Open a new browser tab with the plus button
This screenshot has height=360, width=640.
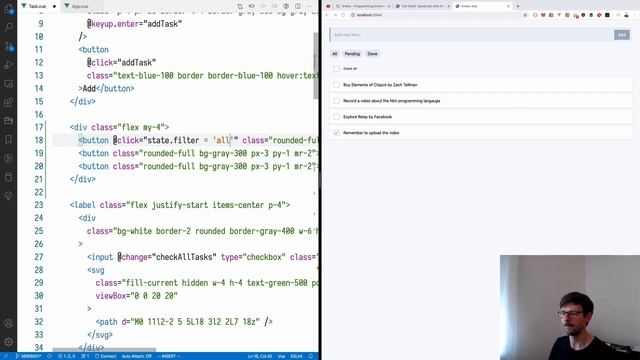518,6
